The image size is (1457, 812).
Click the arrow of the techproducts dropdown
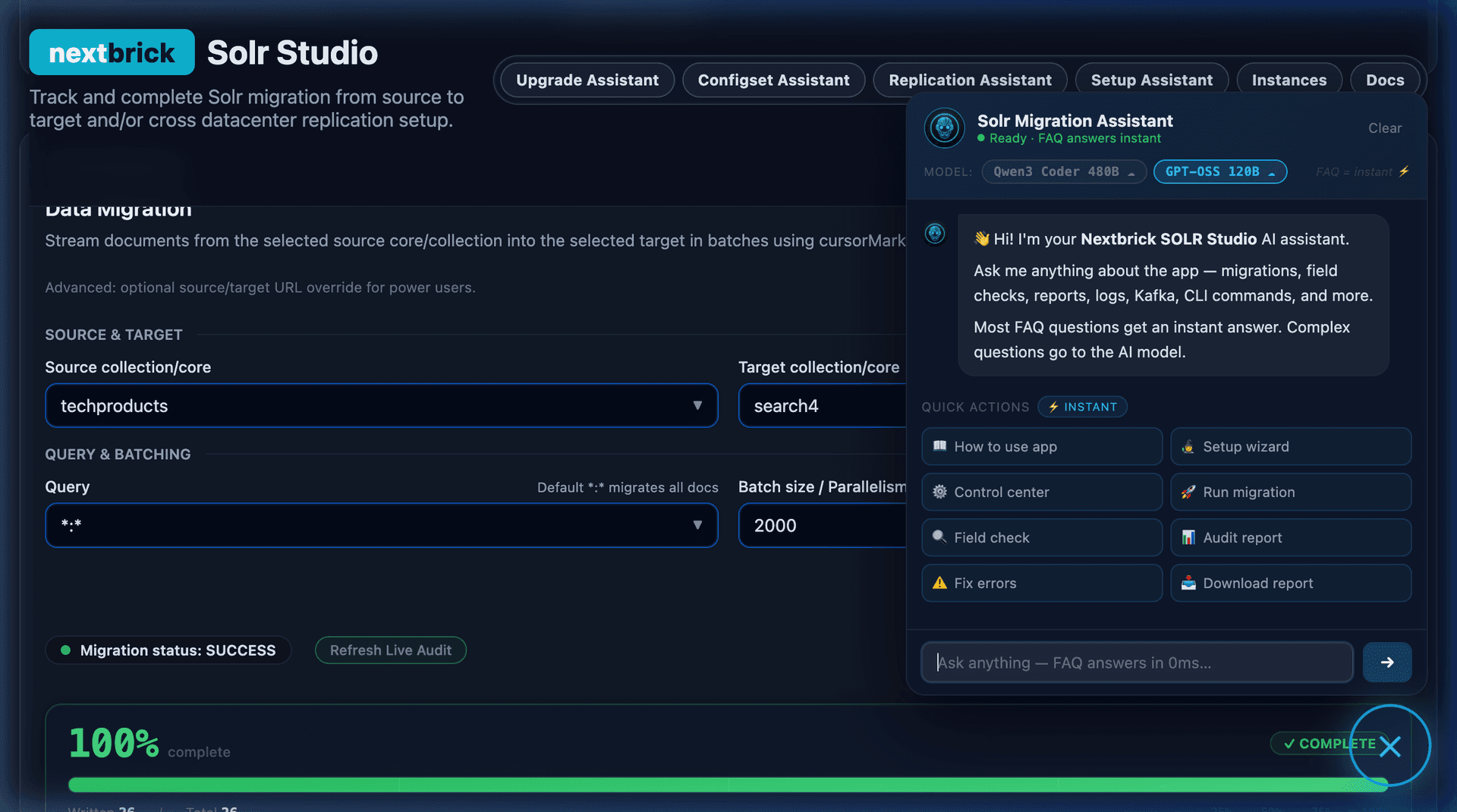point(697,405)
